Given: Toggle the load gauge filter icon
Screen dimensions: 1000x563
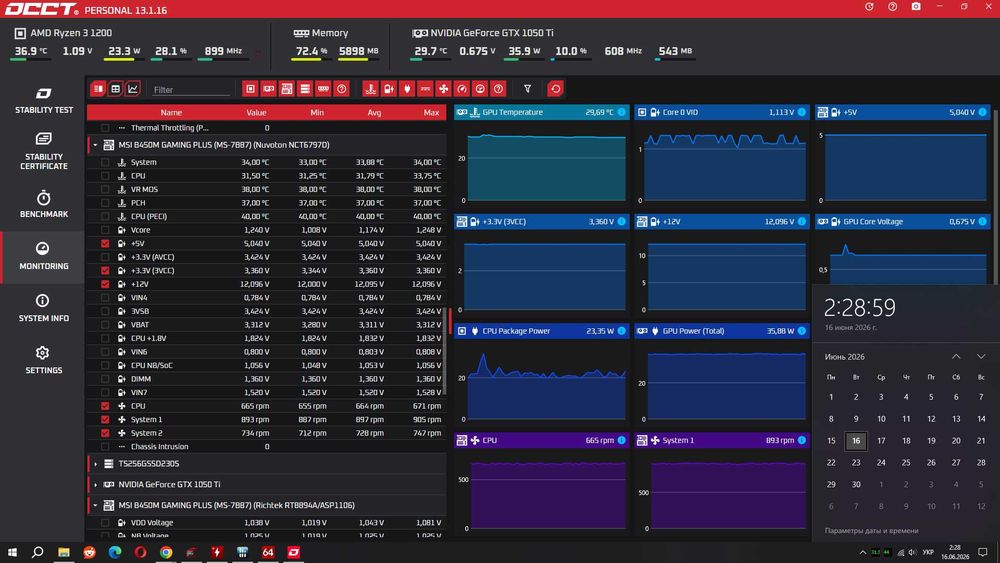Looking at the screenshot, I should click(x=480, y=89).
